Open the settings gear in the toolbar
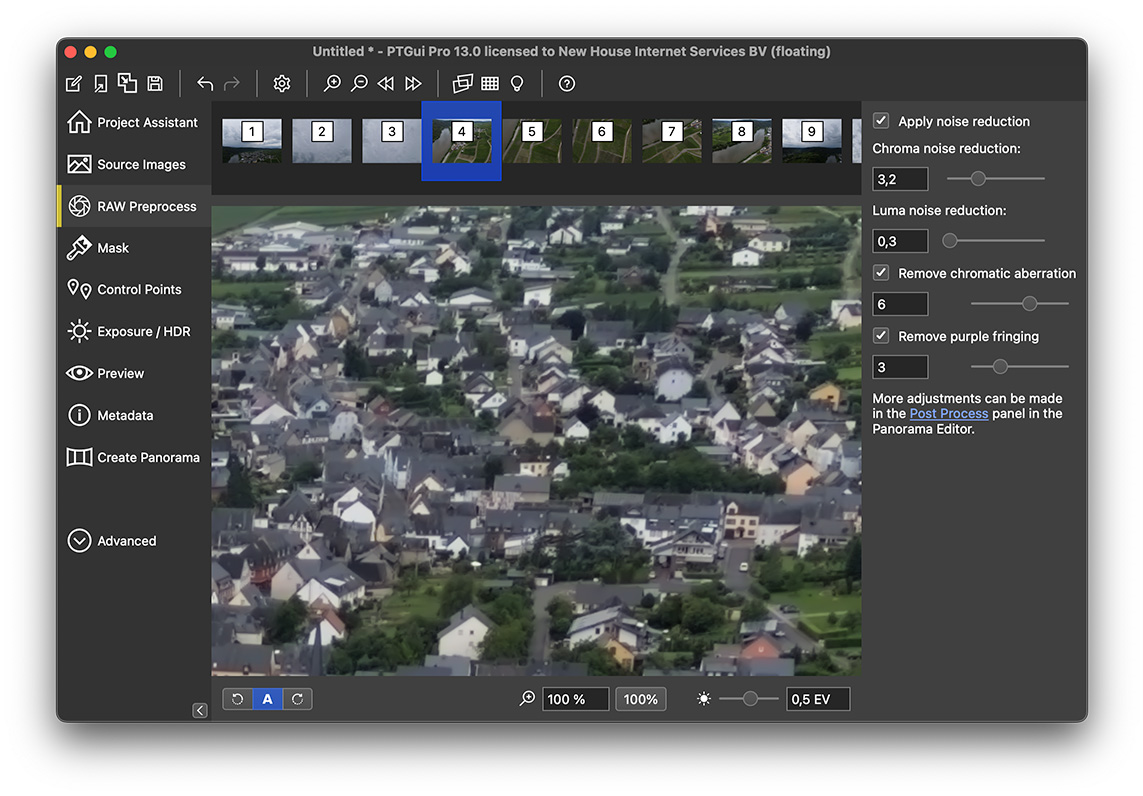 [x=281, y=84]
